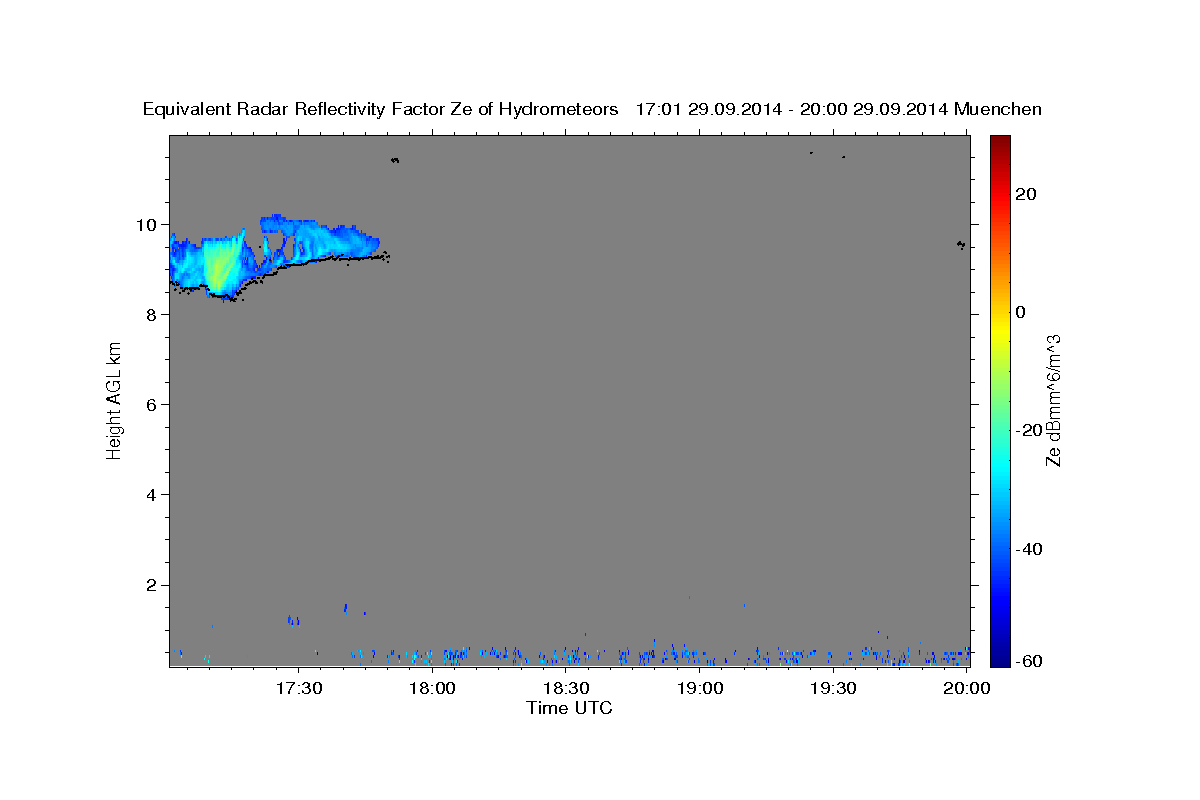
Task: Click the 17:30 time tick label
Action: (299, 688)
